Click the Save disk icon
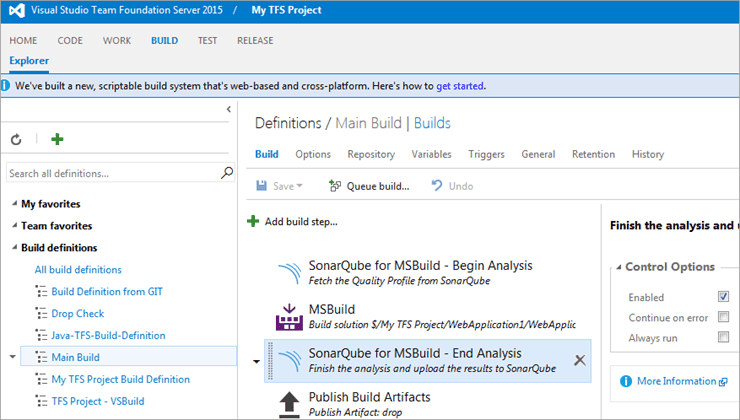The width and height of the screenshot is (740, 420). click(261, 186)
